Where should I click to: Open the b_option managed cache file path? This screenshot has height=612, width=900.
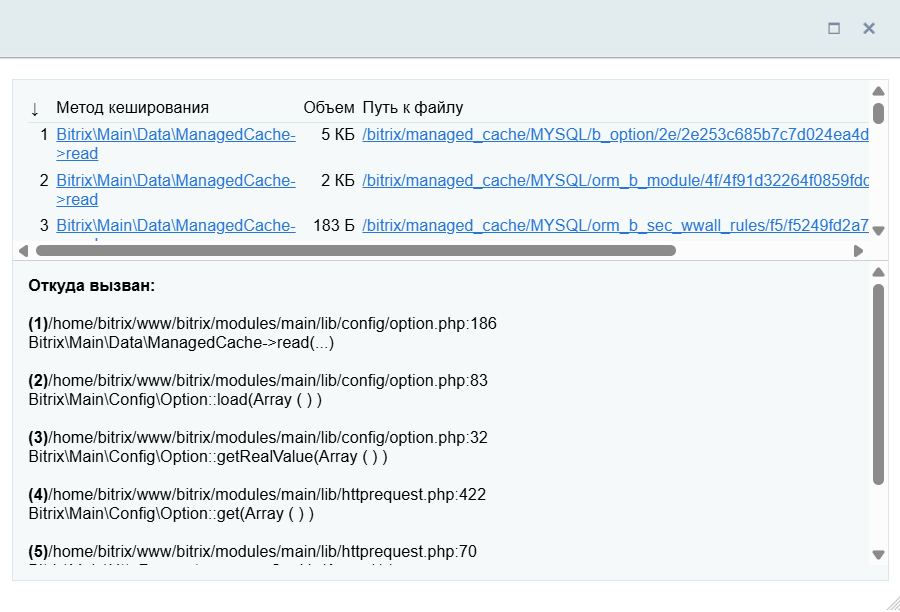pyautogui.click(x=615, y=135)
